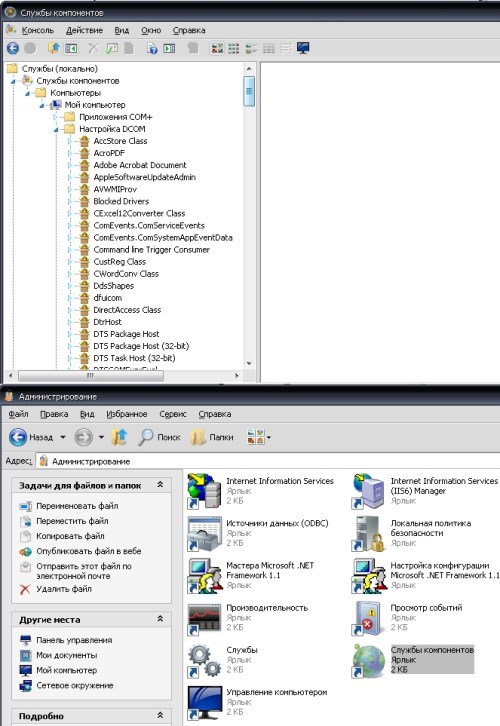500x726 pixels.
Task: Toggle the action pane show/hide icon
Action: pos(169,48)
